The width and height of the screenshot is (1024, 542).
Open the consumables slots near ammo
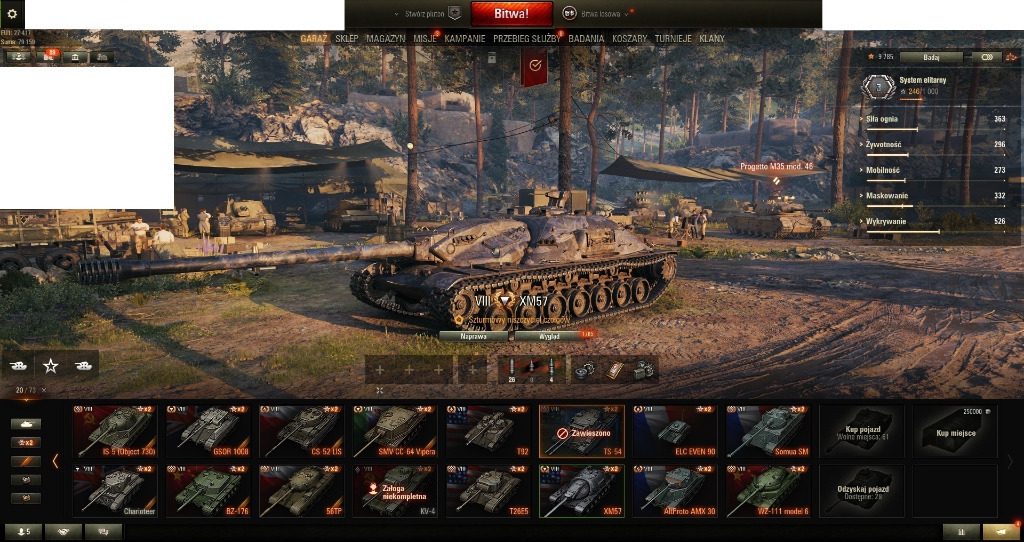pyautogui.click(x=615, y=370)
